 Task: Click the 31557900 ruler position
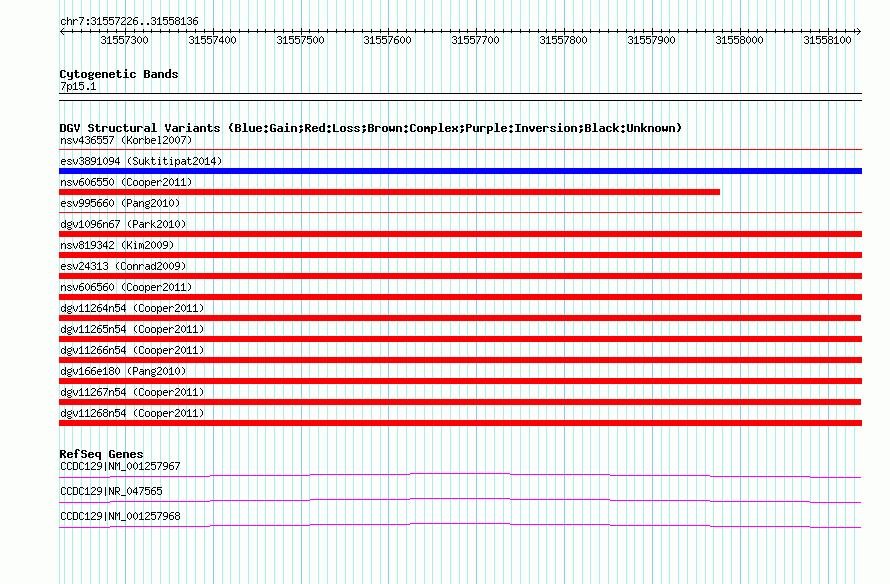tap(651, 40)
